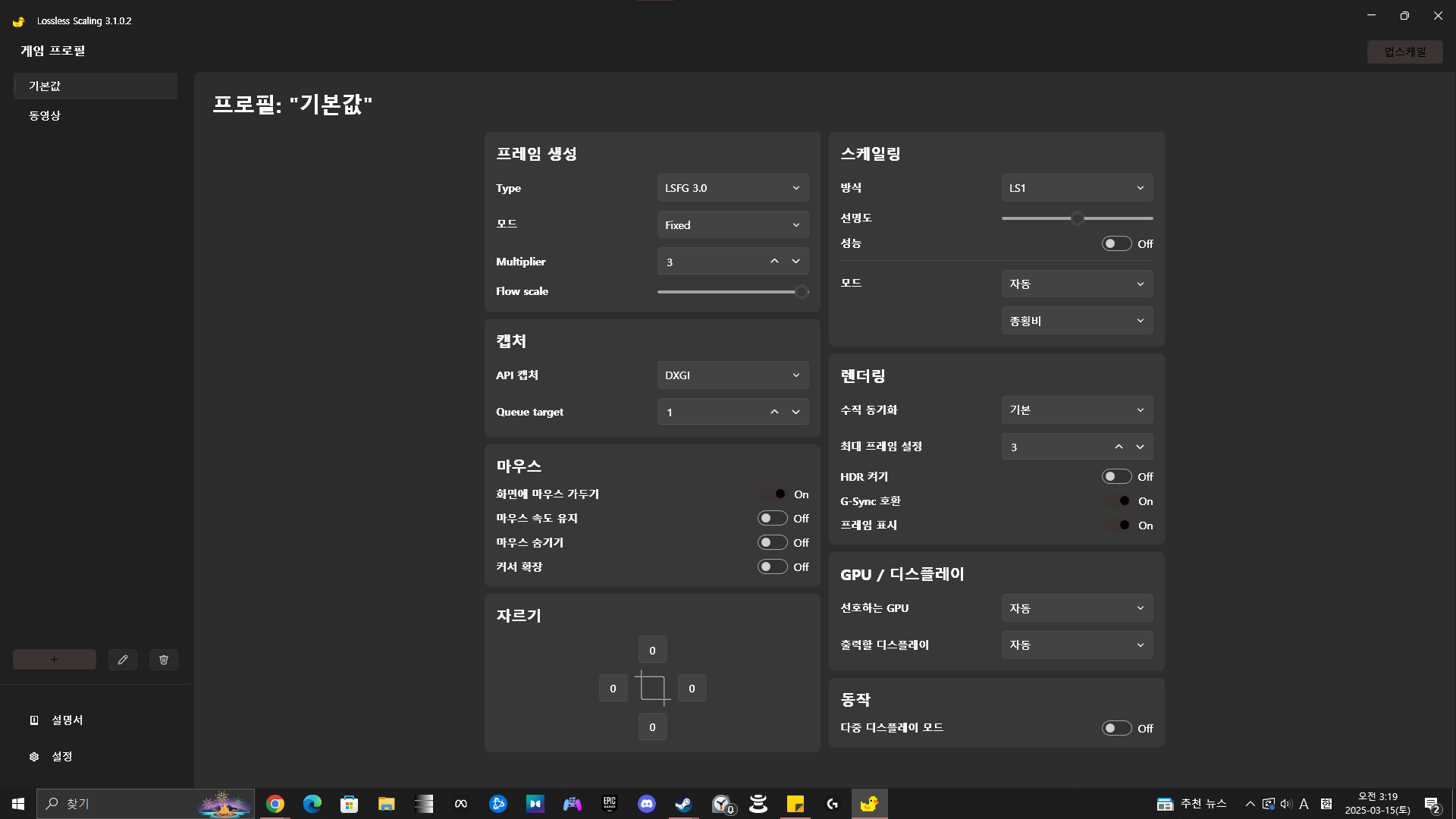Image resolution: width=1456 pixels, height=819 pixels.
Task: Open Discord from the taskbar
Action: coord(646,804)
